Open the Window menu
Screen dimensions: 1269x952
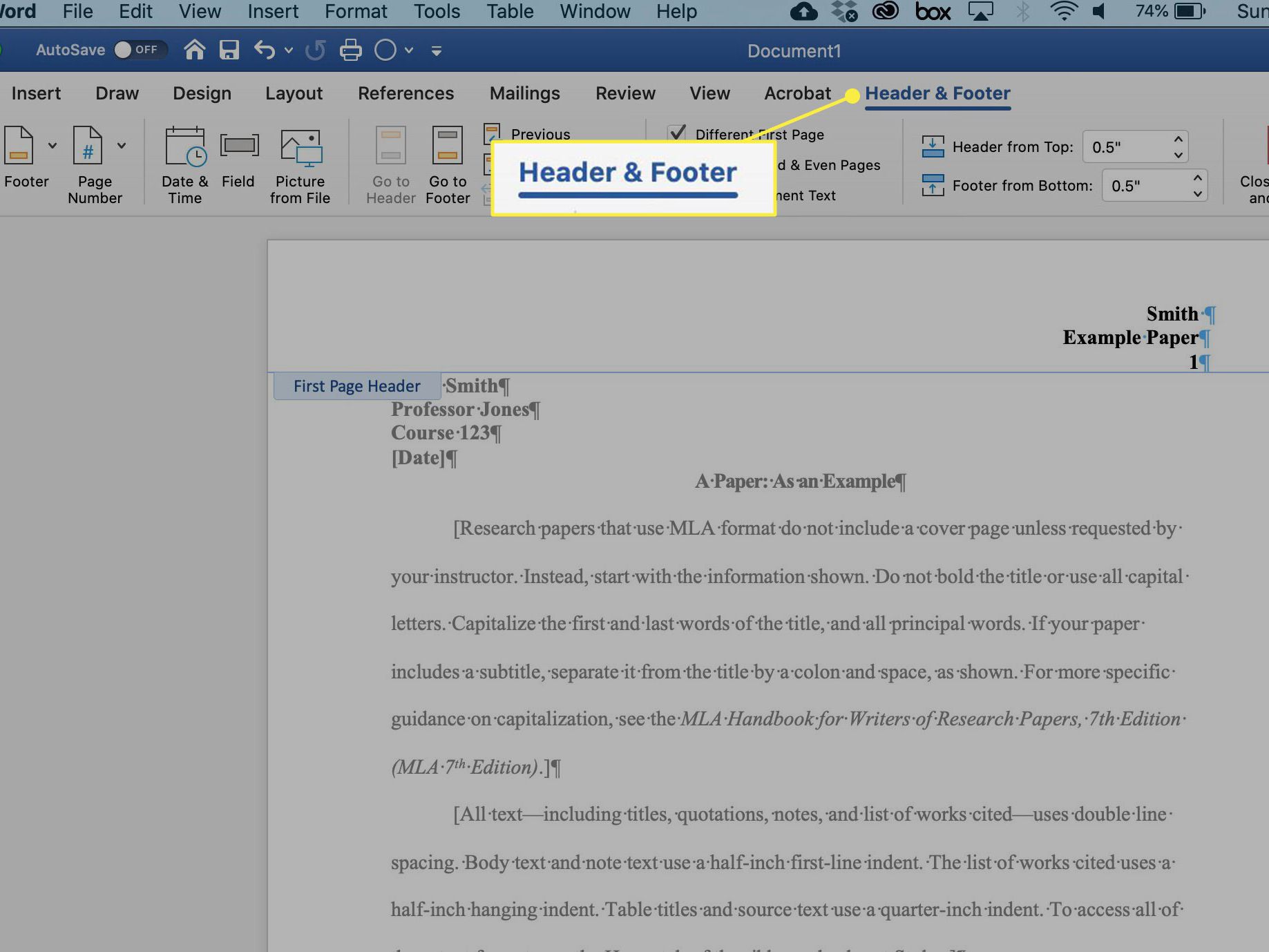[595, 12]
